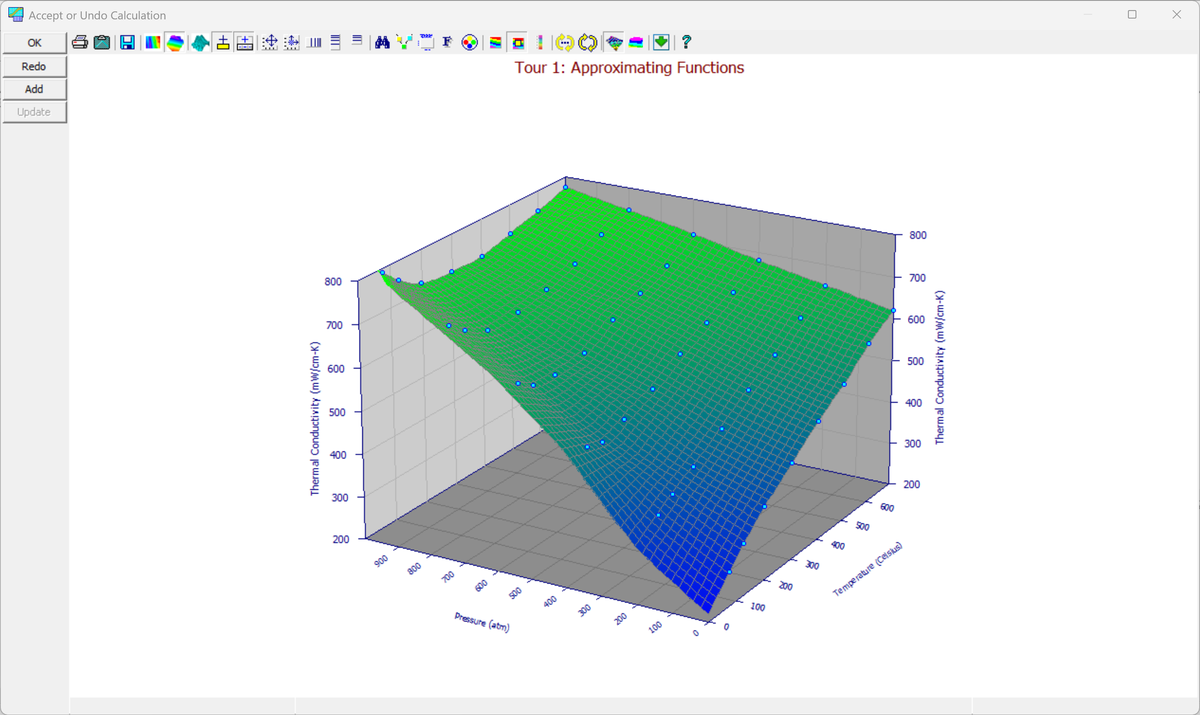
Task: Click the vertical color scale legend icon
Action: pyautogui.click(x=540, y=42)
